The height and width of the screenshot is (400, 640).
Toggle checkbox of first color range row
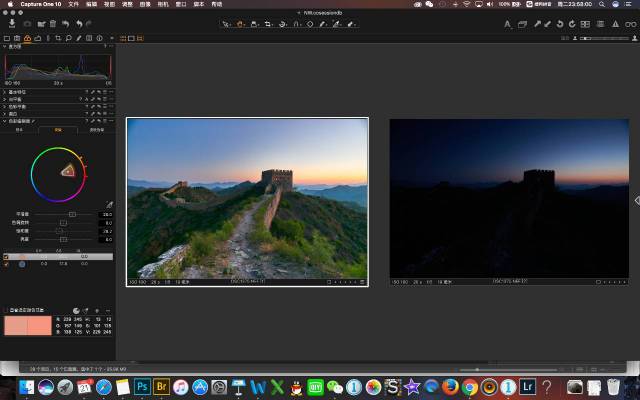pos(6,257)
